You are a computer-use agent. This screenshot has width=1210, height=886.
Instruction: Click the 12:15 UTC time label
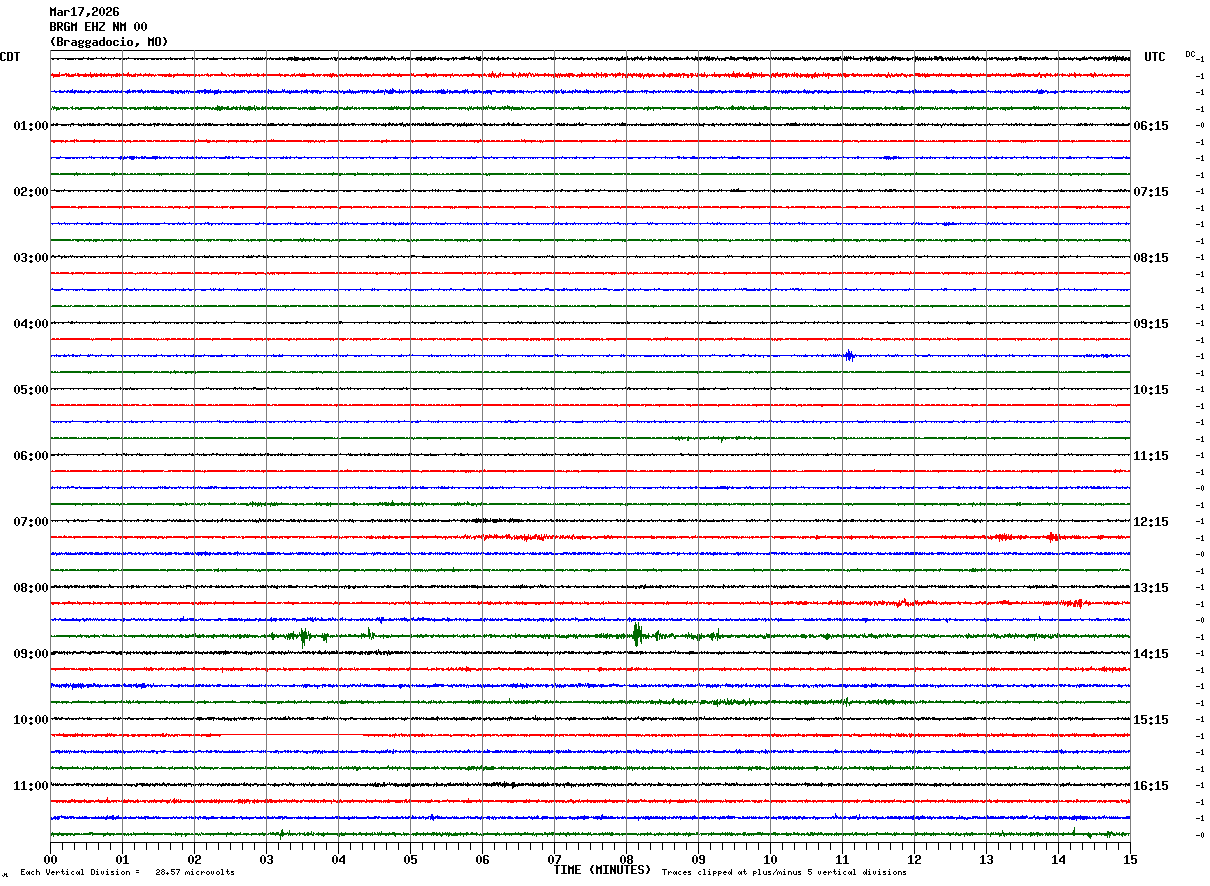click(1150, 521)
